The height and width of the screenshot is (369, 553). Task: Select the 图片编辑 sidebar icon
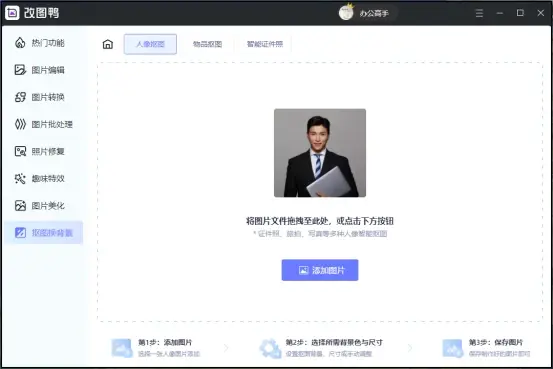[x=20, y=70]
